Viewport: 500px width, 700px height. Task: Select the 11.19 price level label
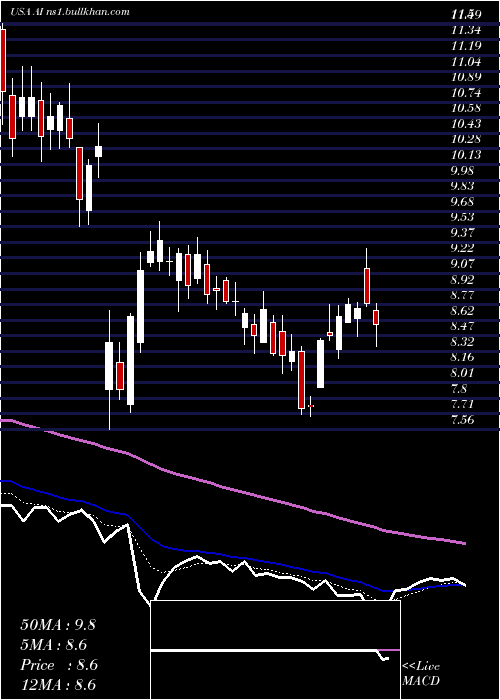click(466, 46)
